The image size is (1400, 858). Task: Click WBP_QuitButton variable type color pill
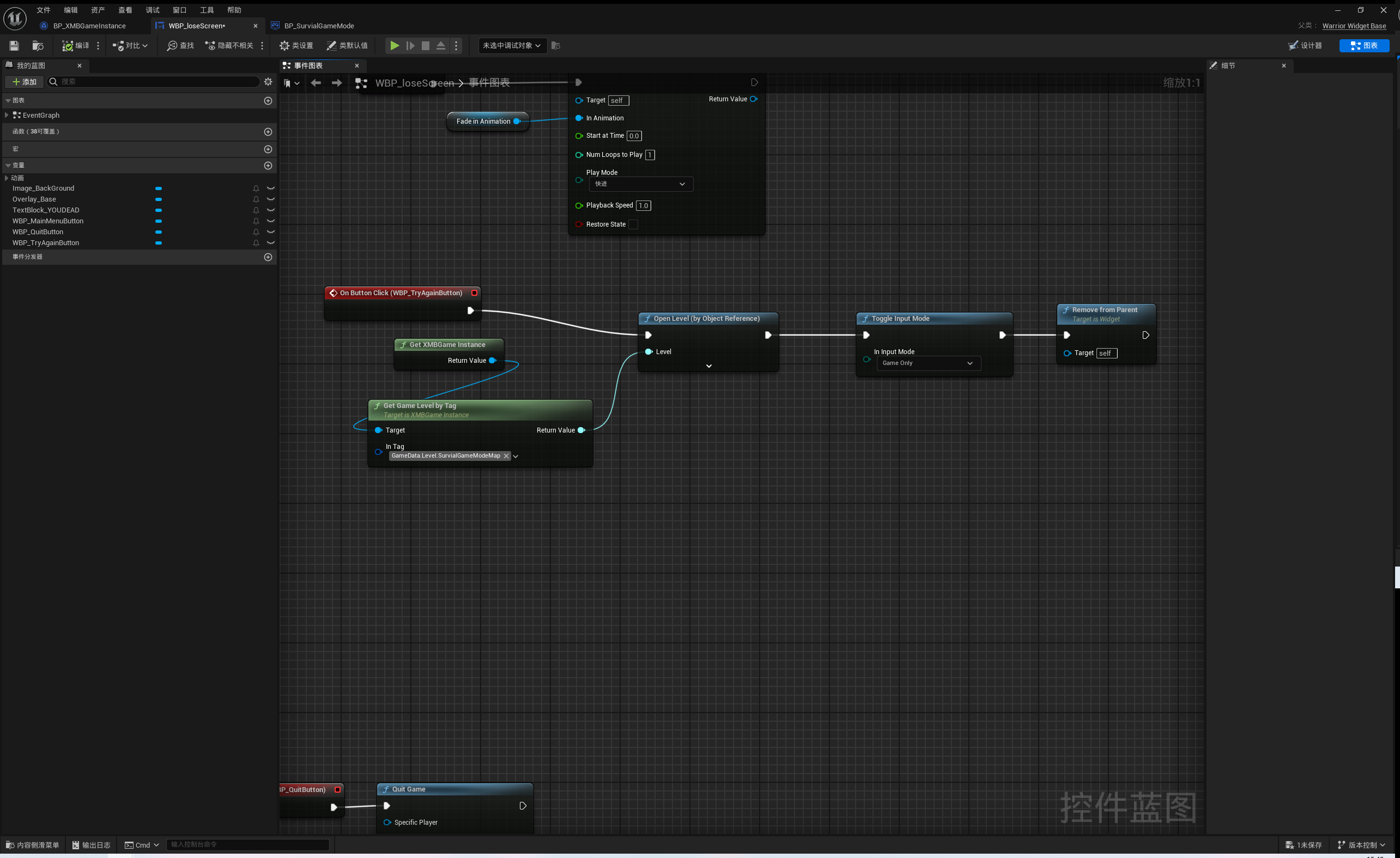[159, 232]
